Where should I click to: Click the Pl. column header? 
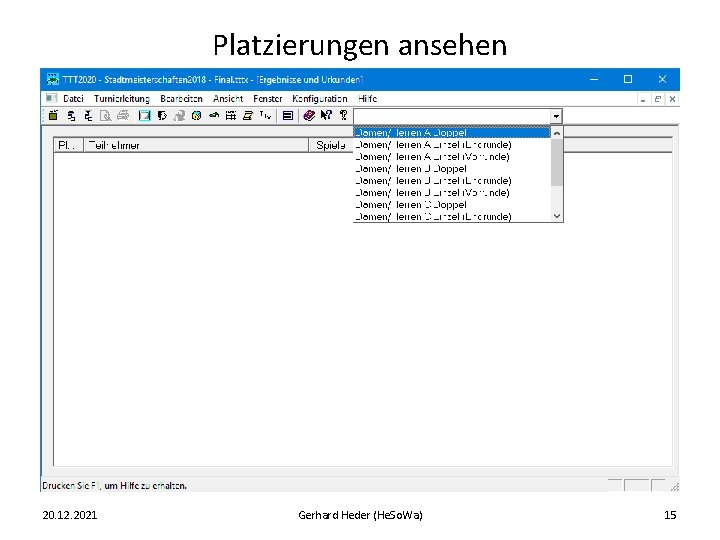point(68,145)
